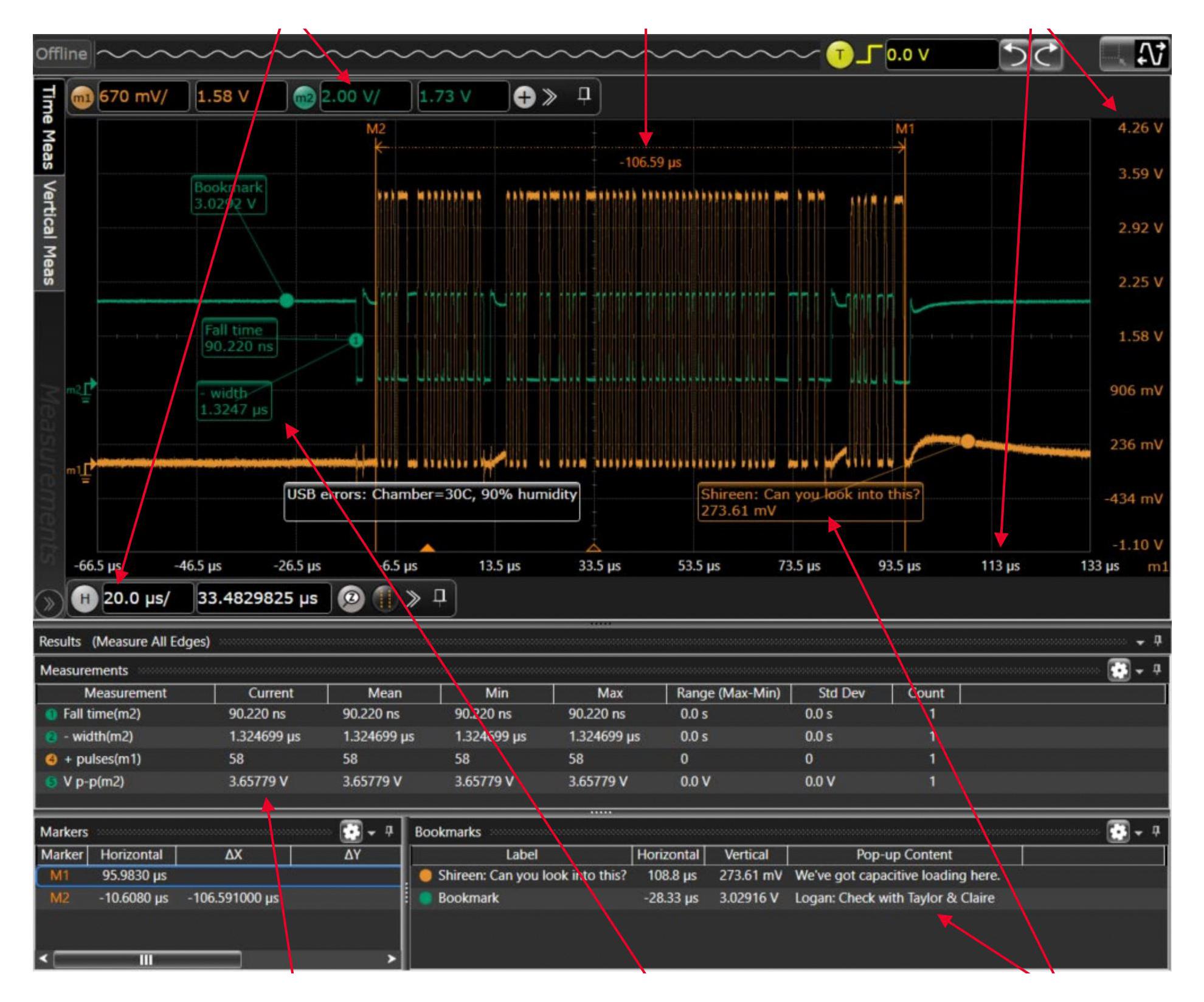Image resolution: width=1204 pixels, height=1002 pixels.
Task: Click the undo arrow button
Action: (1015, 55)
